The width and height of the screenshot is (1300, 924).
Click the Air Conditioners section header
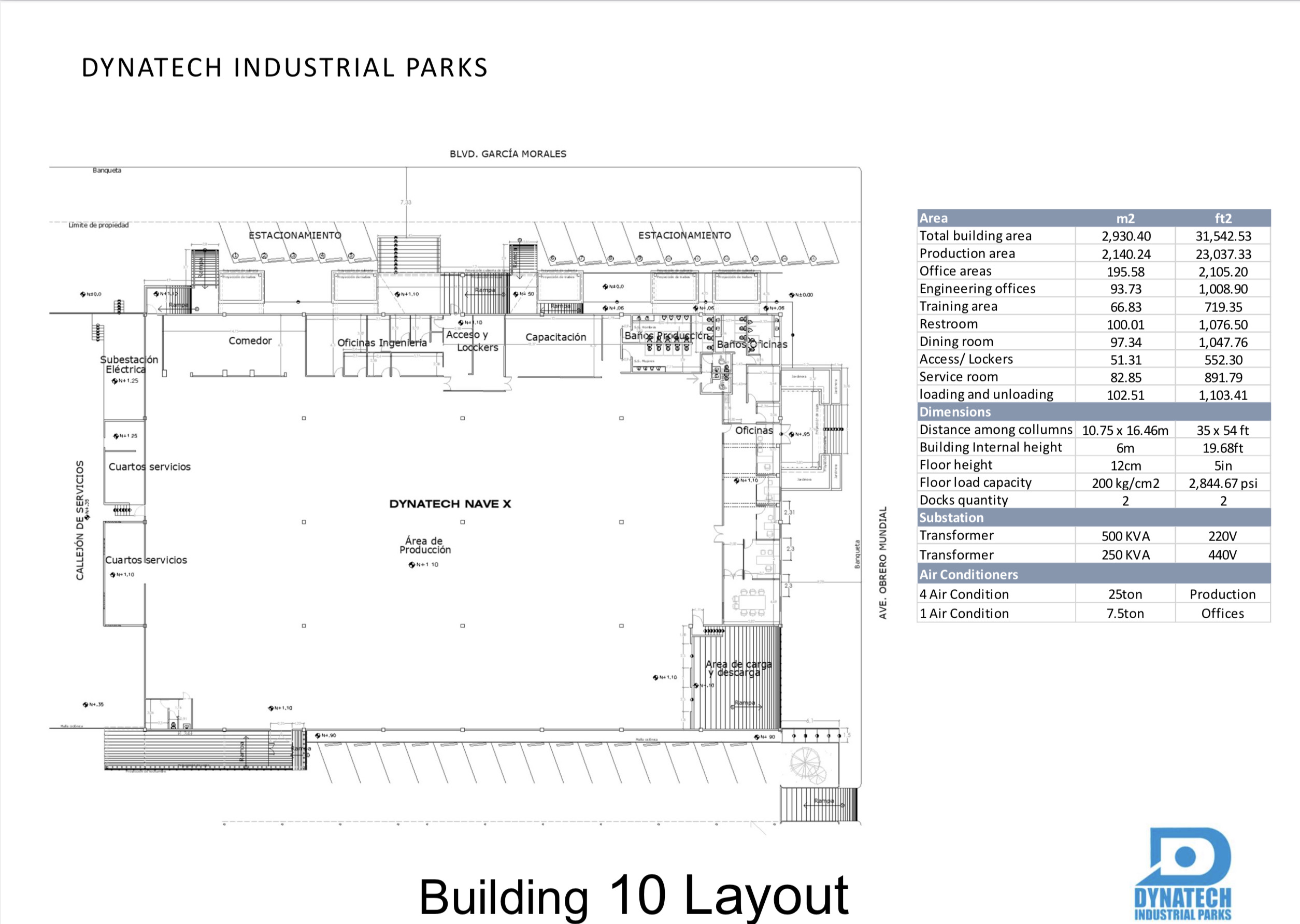(968, 575)
